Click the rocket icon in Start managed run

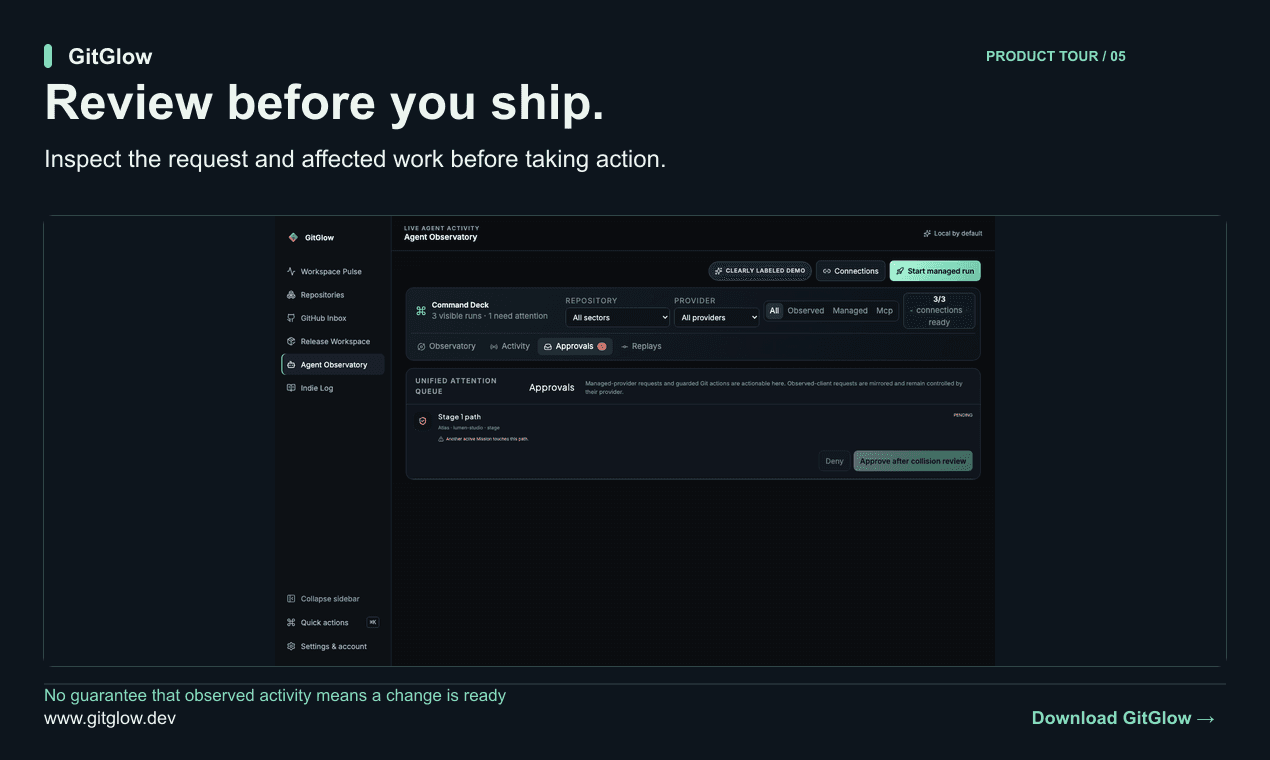pyautogui.click(x=899, y=271)
